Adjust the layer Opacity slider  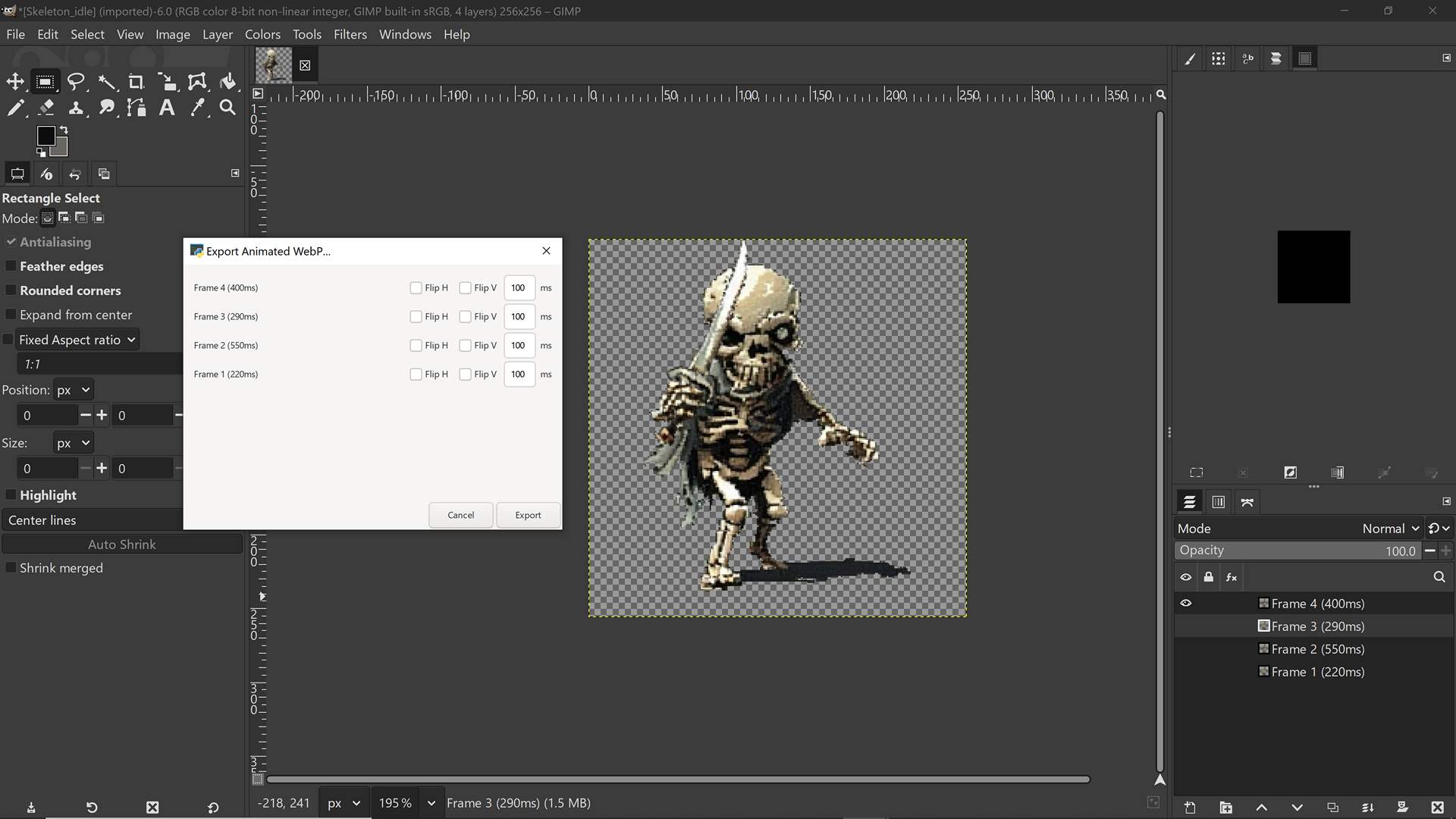pyautogui.click(x=1298, y=551)
